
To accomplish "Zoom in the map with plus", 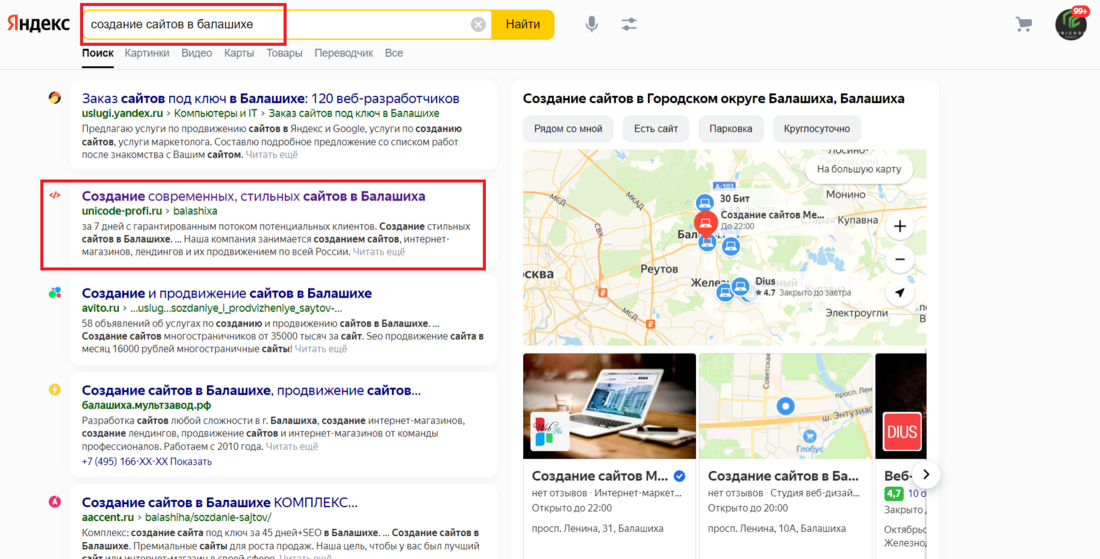I will (x=899, y=227).
